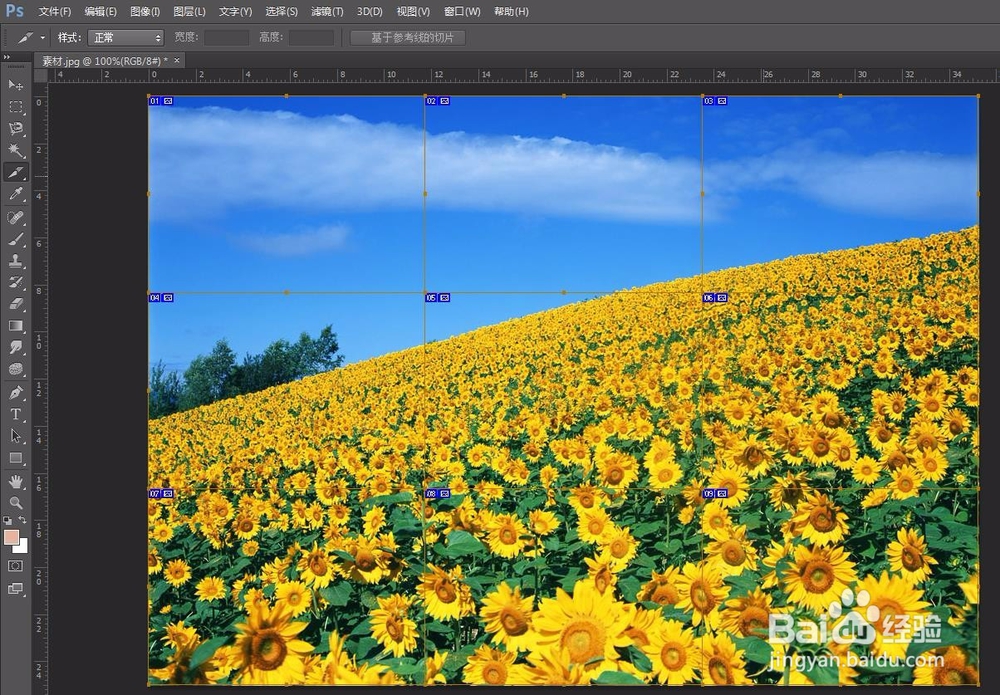
Task: Open the 选择(S) menu
Action: click(x=281, y=11)
